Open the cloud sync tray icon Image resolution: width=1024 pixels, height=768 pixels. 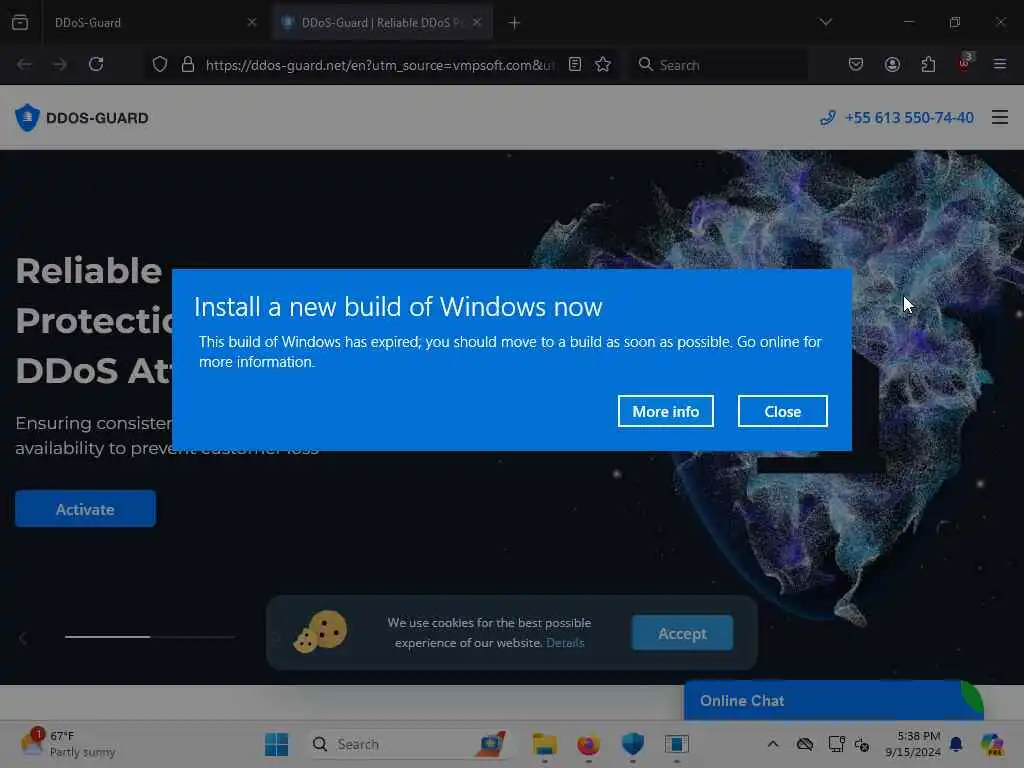(x=805, y=744)
